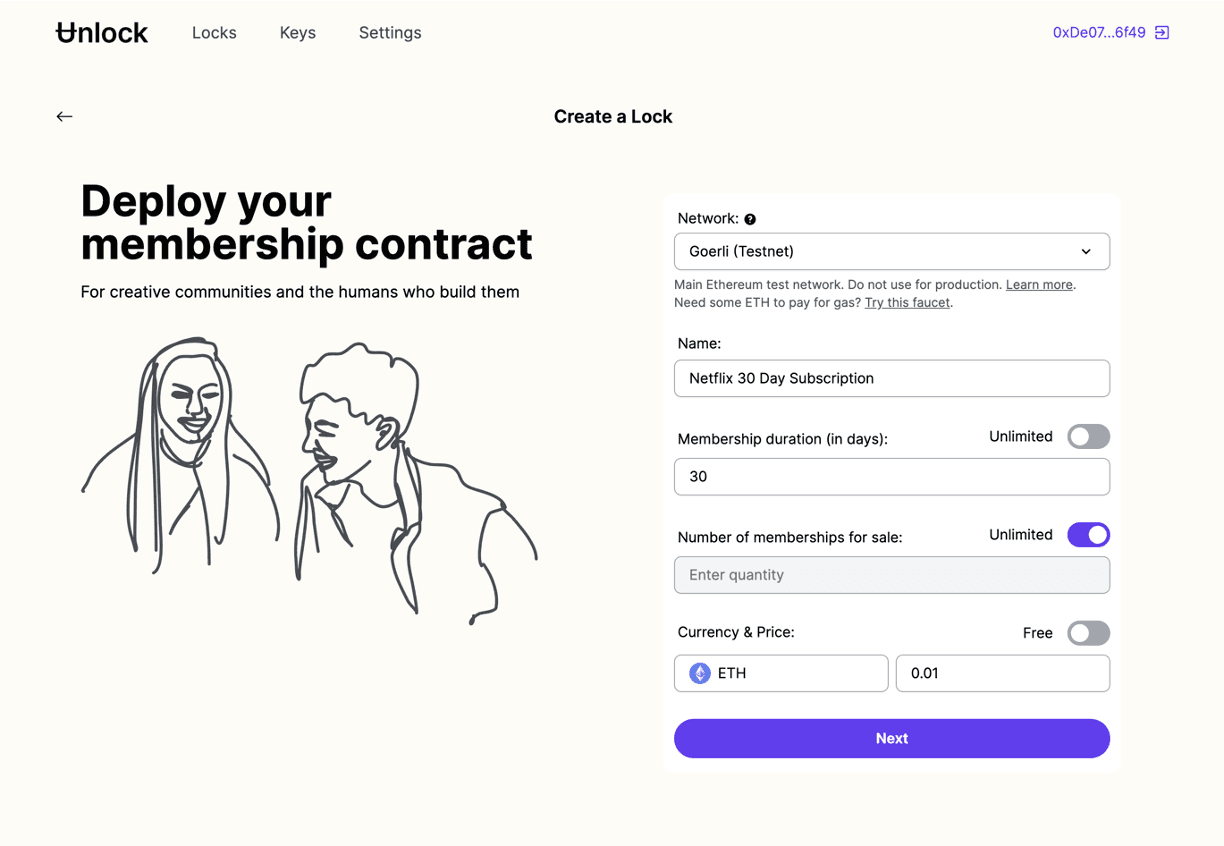Follow the Learn more link
Image resolution: width=1224 pixels, height=846 pixels.
point(1039,285)
